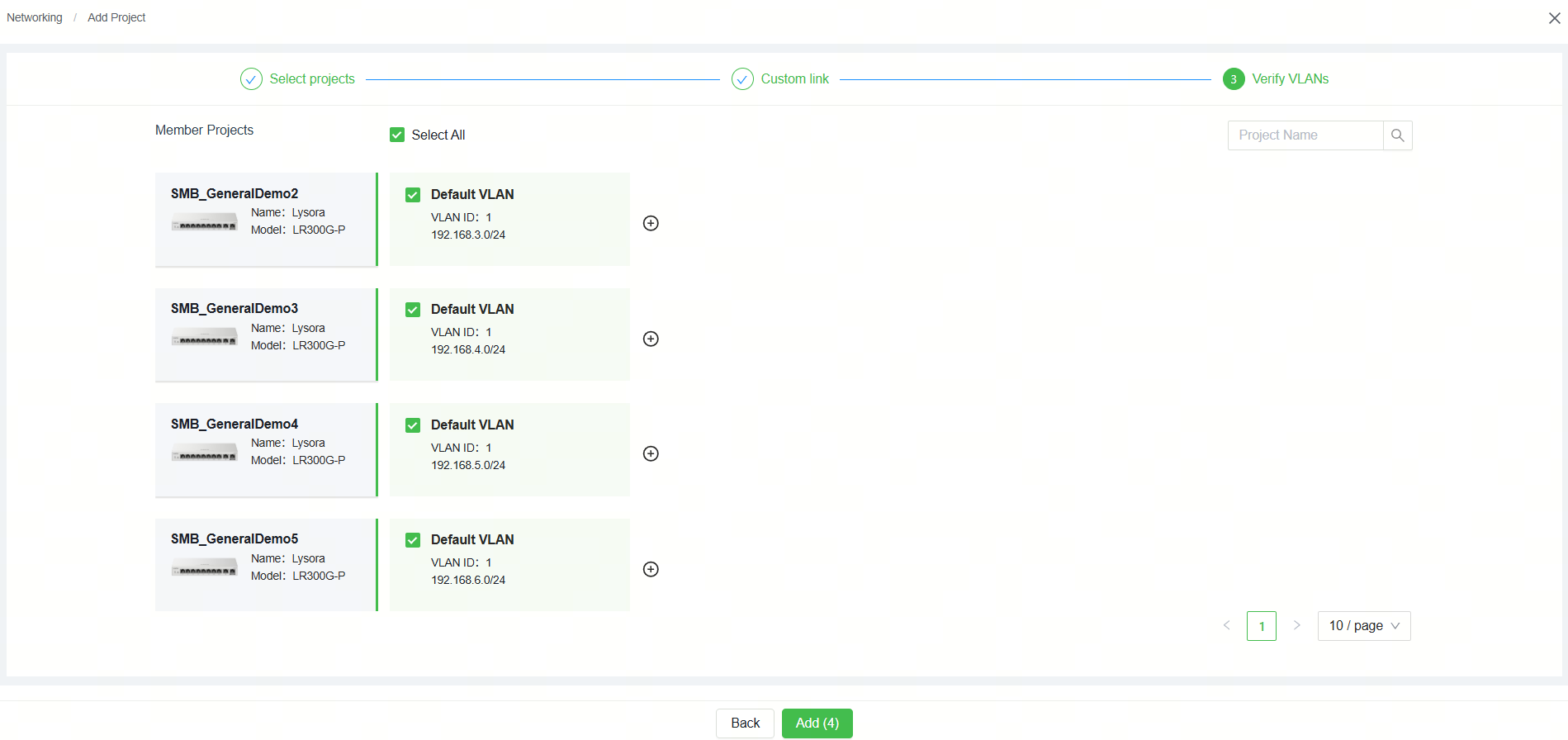Add VLAN for SMB_GeneralDemo2 with plus icon
1568x740 pixels.
pyautogui.click(x=651, y=223)
